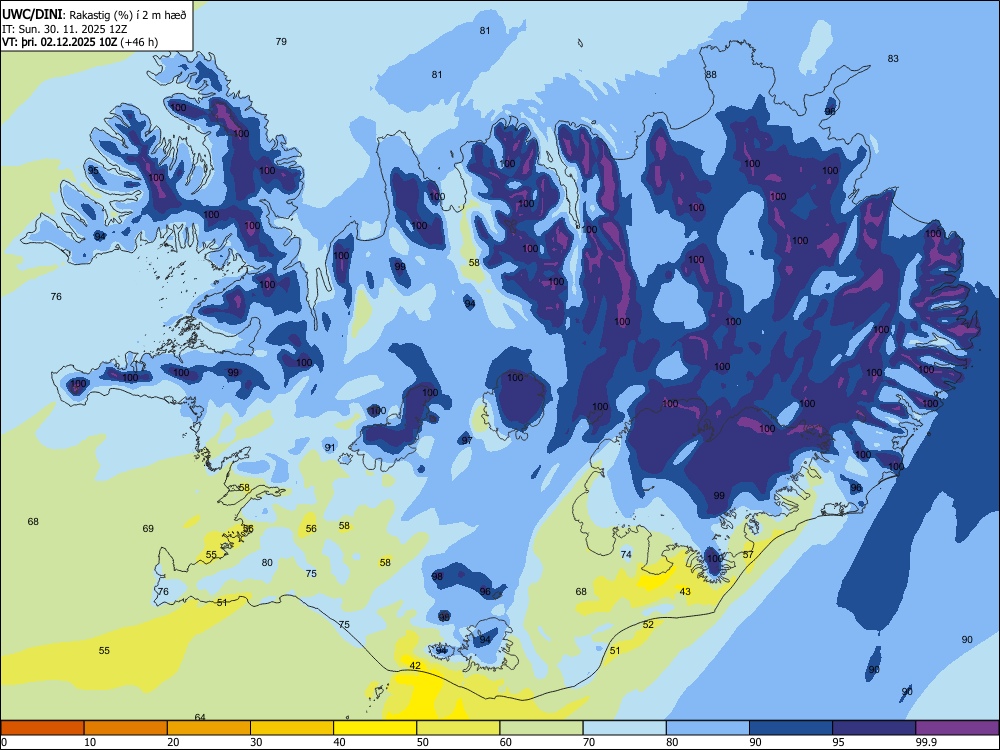Click legend scale label '50'
The width and height of the screenshot is (1000, 750).
click(422, 742)
